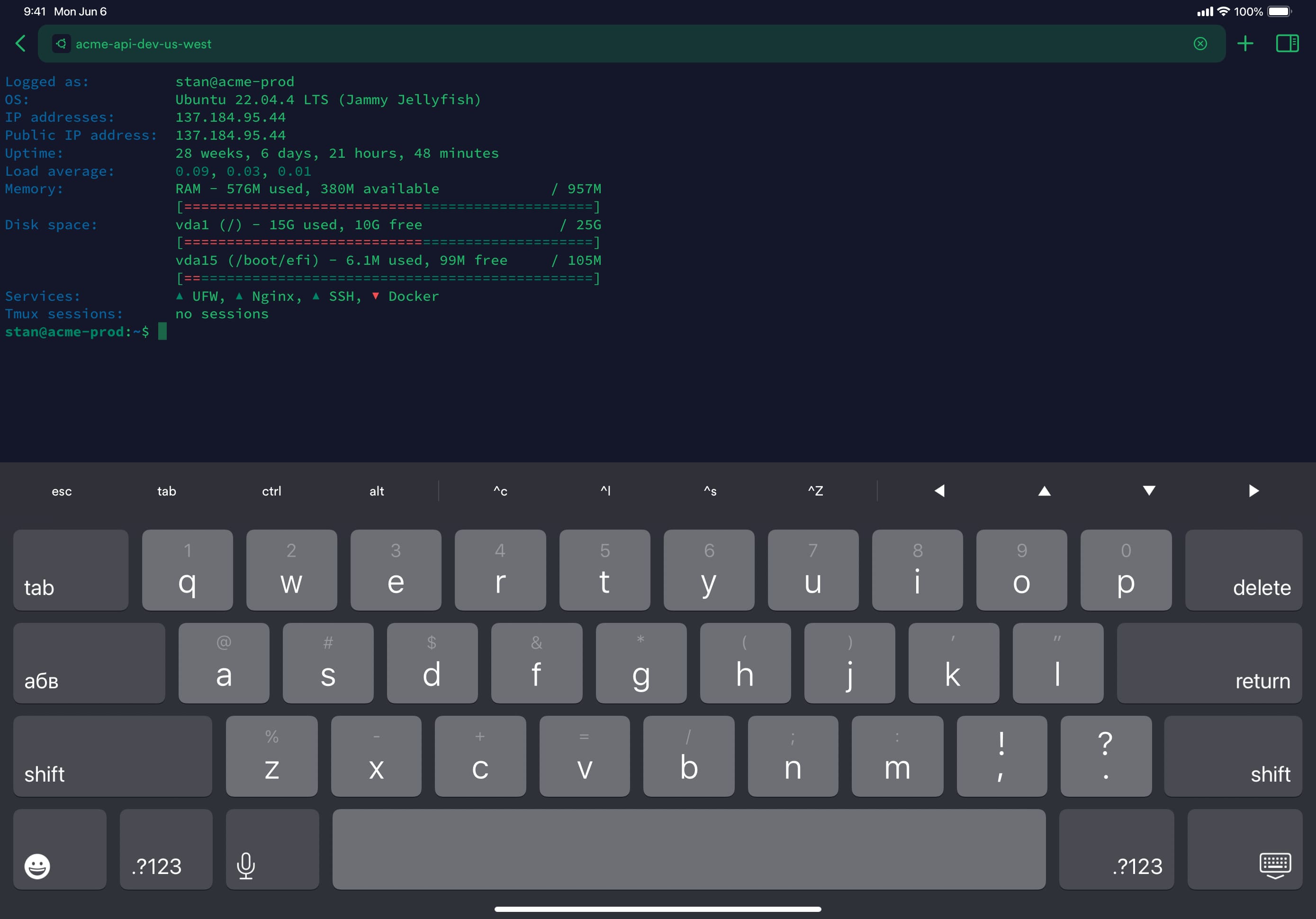Viewport: 1316px width, 919px height.
Task: Tap the w key
Action: (x=292, y=570)
